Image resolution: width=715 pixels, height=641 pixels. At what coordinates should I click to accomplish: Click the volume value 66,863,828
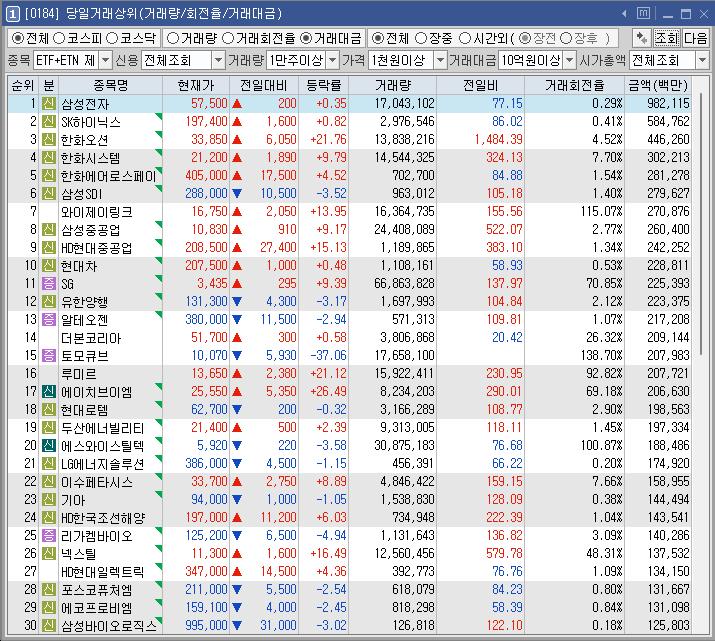pos(404,283)
